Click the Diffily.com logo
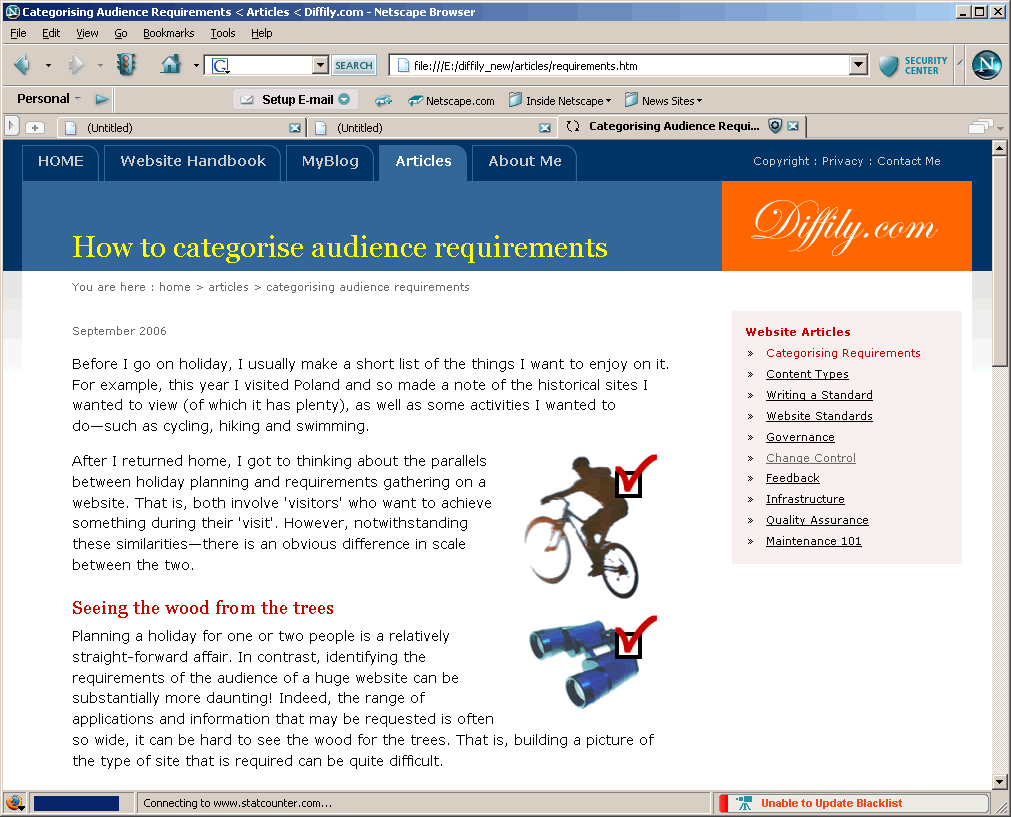Image resolution: width=1011 pixels, height=817 pixels. point(847,226)
